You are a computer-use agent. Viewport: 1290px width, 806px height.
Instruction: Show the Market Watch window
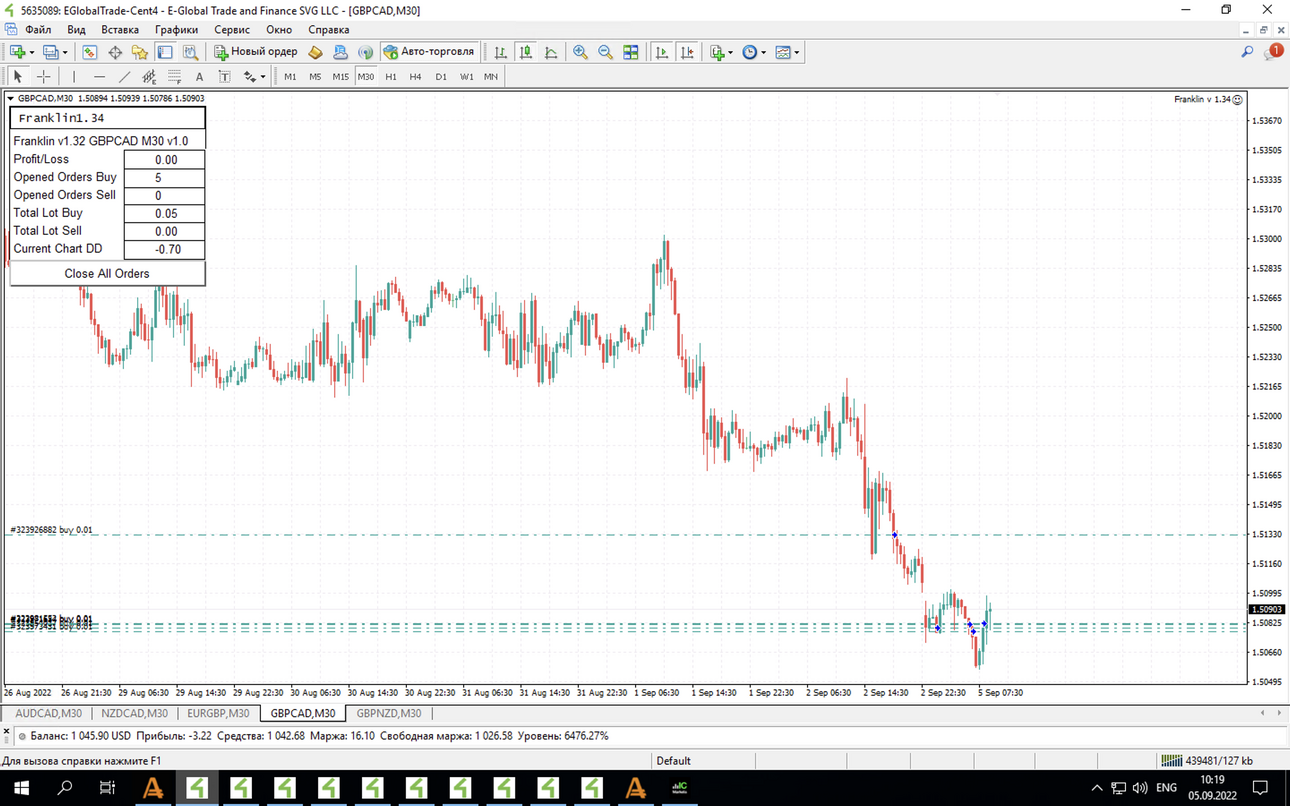(90, 52)
